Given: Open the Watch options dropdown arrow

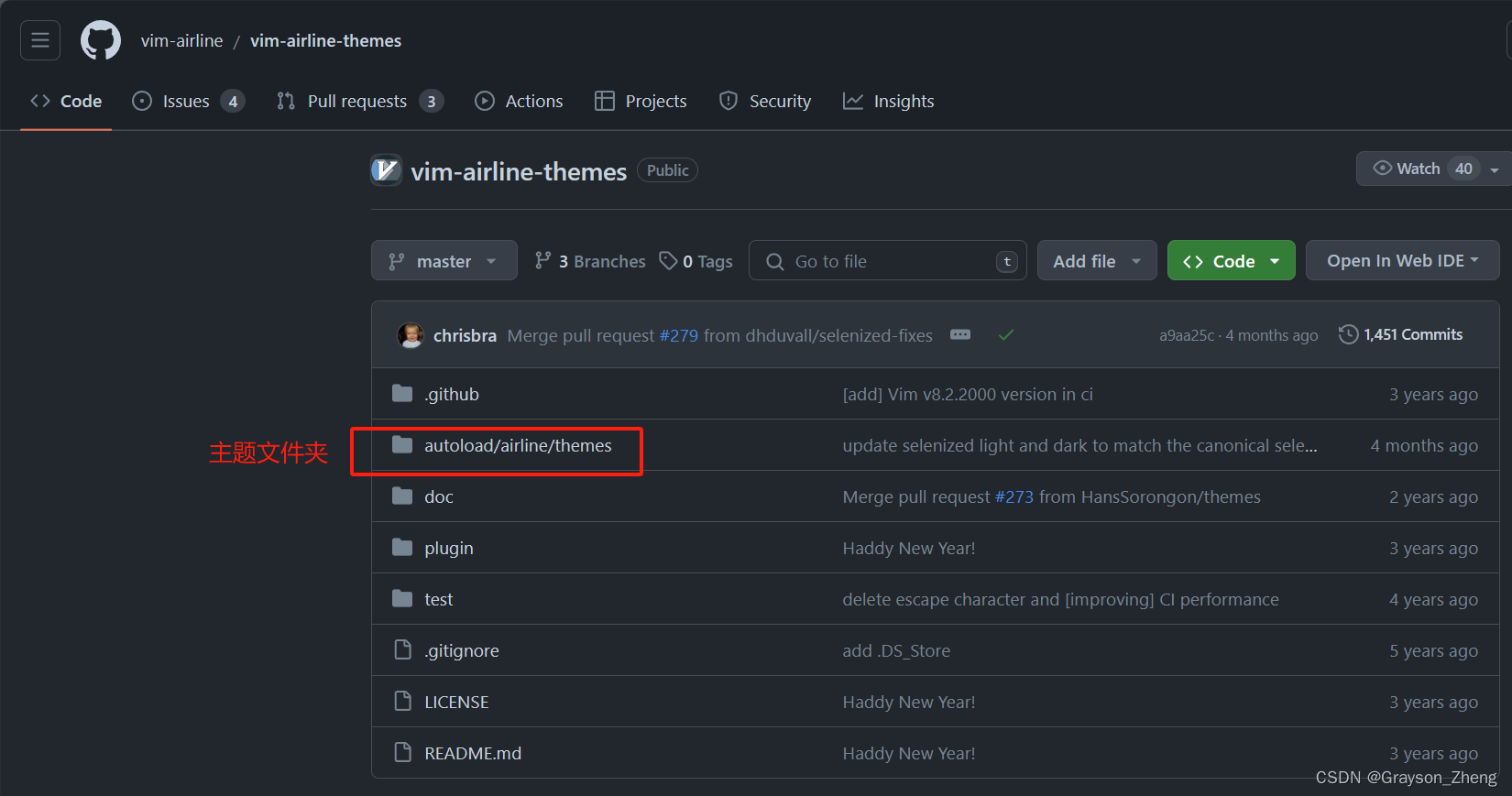Looking at the screenshot, I should pos(1495,169).
